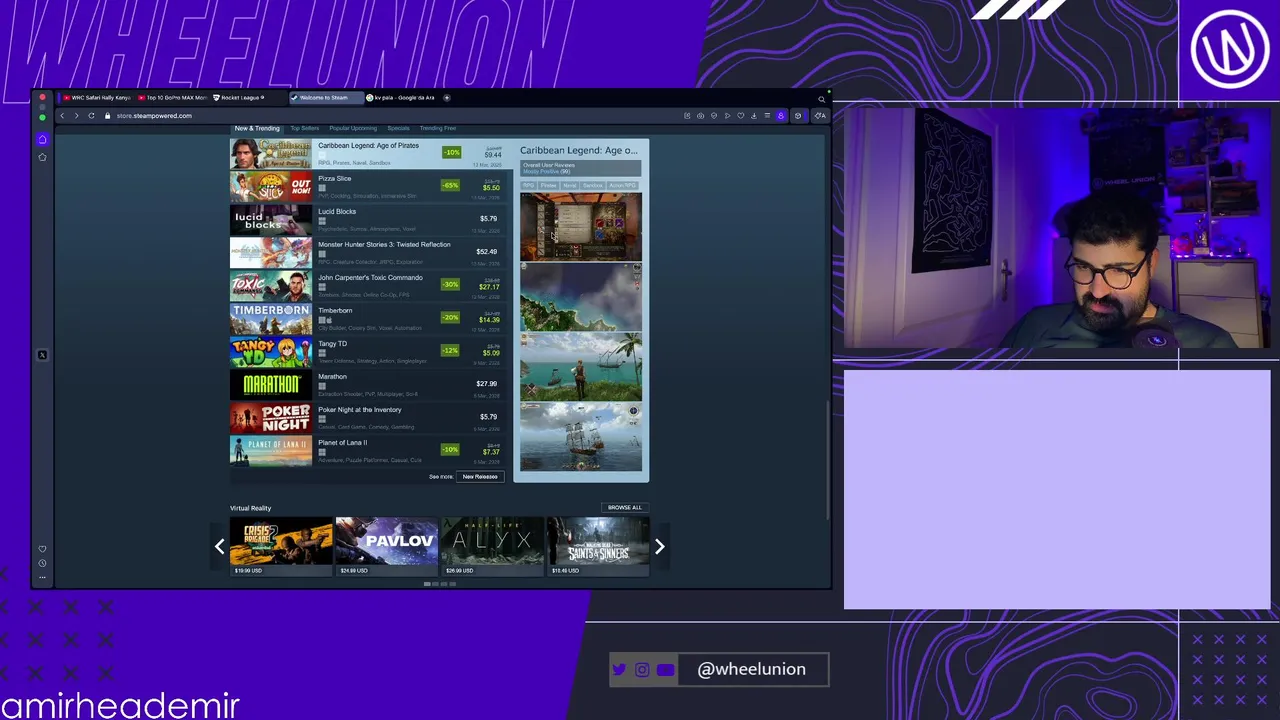
Task: Open the Lucid Blocks game row
Action: (x=371, y=220)
